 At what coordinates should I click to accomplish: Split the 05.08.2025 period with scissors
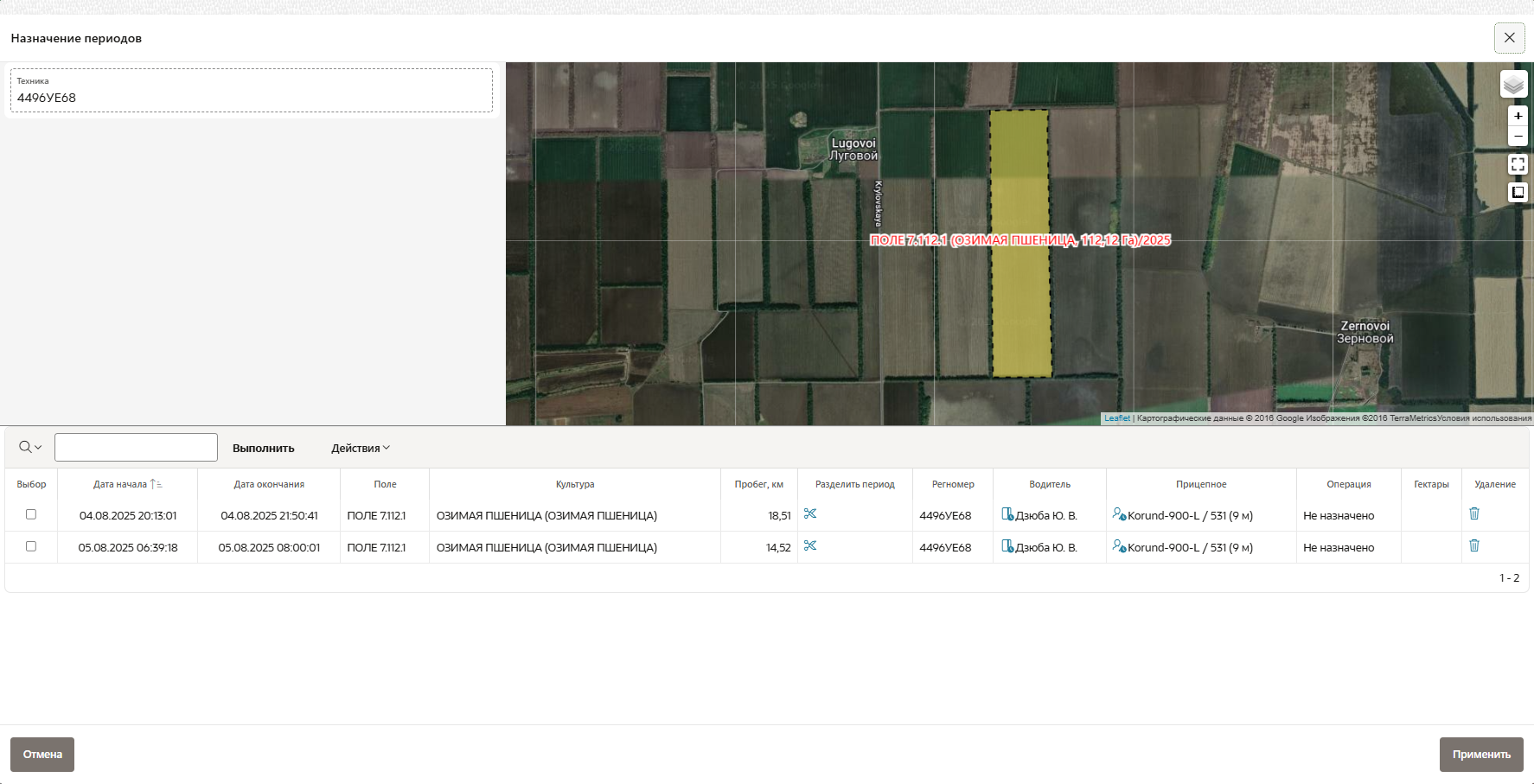[x=810, y=546]
